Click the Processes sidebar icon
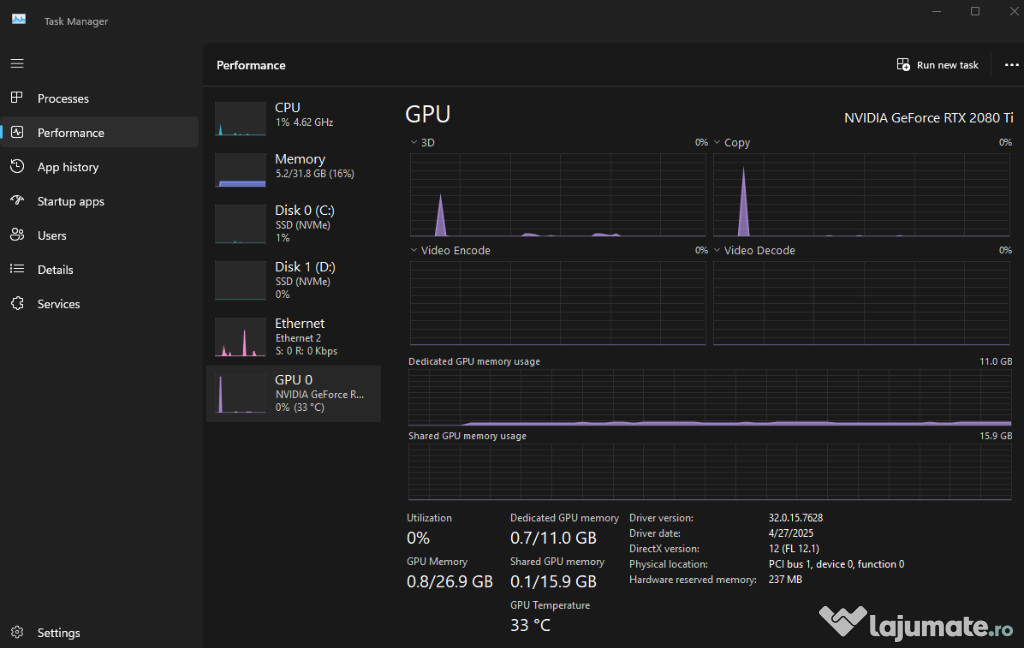Image resolution: width=1024 pixels, height=648 pixels. 17,98
